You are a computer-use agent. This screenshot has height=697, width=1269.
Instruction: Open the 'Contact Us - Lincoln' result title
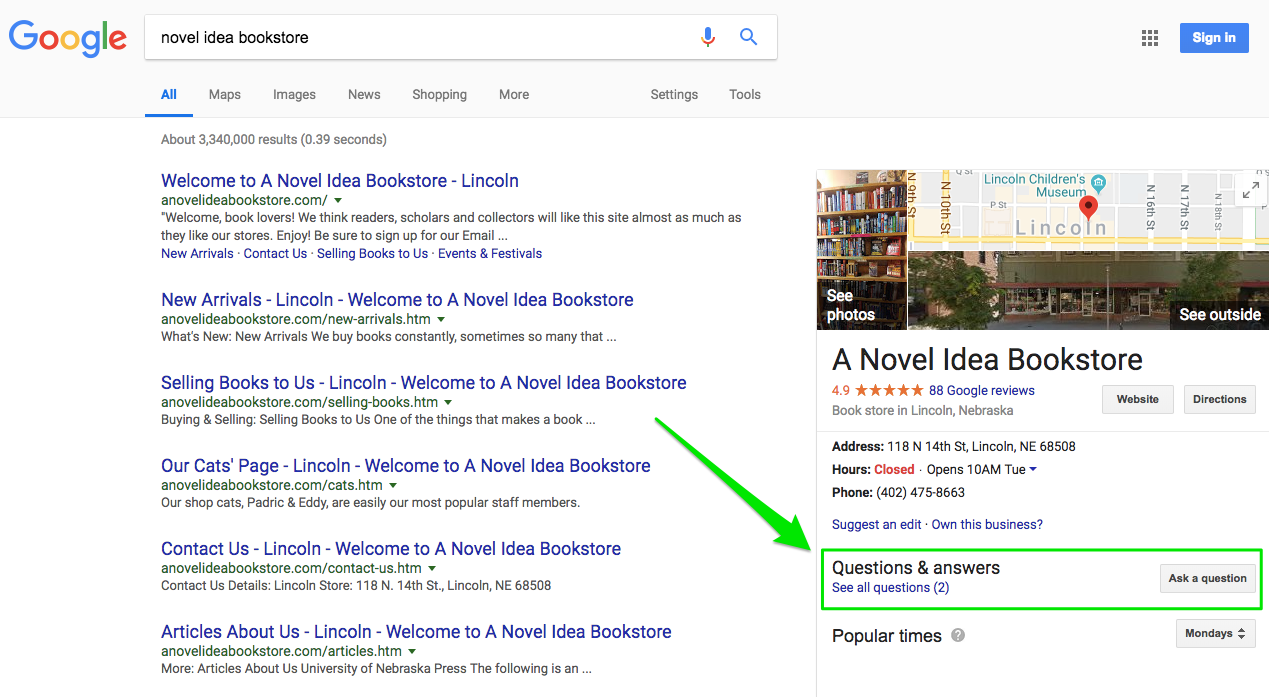coord(391,549)
